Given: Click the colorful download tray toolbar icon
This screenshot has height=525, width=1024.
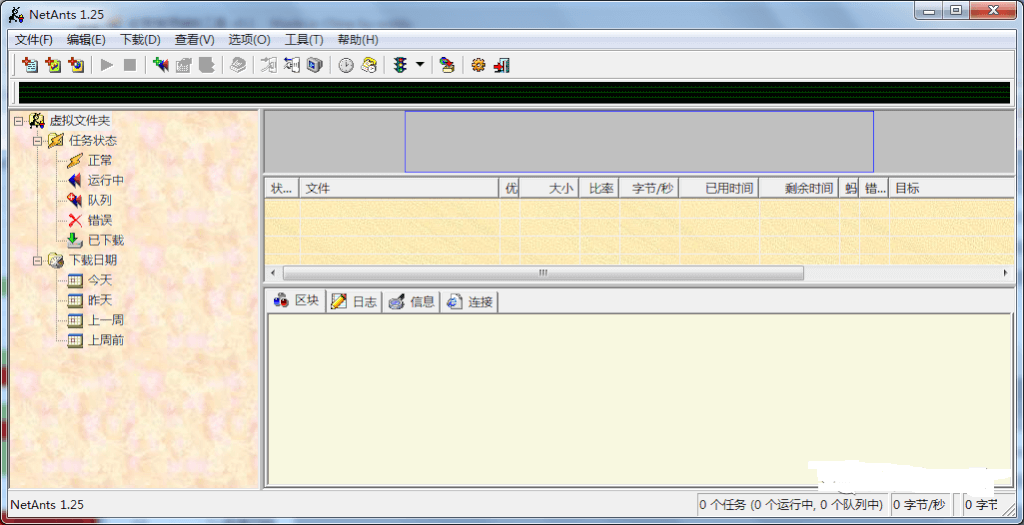Looking at the screenshot, I should [x=447, y=65].
